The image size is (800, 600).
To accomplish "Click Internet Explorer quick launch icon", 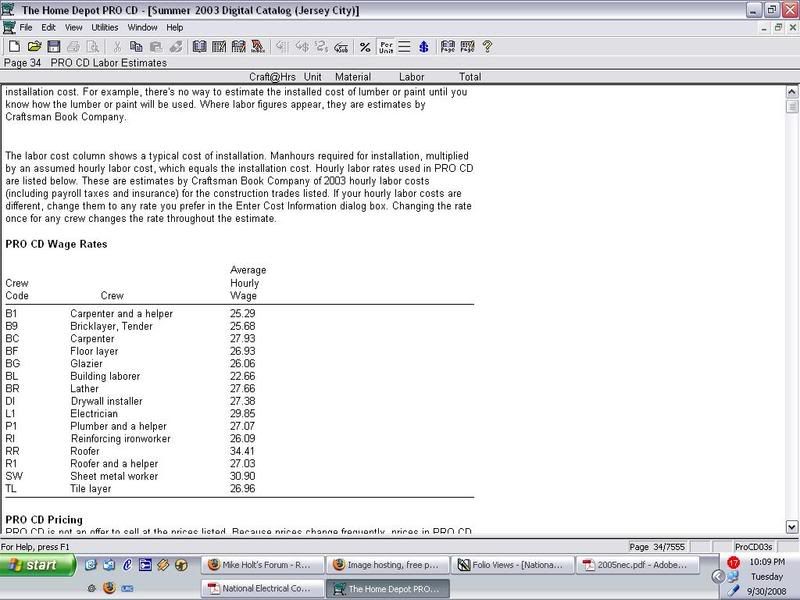I will click(x=127, y=565).
